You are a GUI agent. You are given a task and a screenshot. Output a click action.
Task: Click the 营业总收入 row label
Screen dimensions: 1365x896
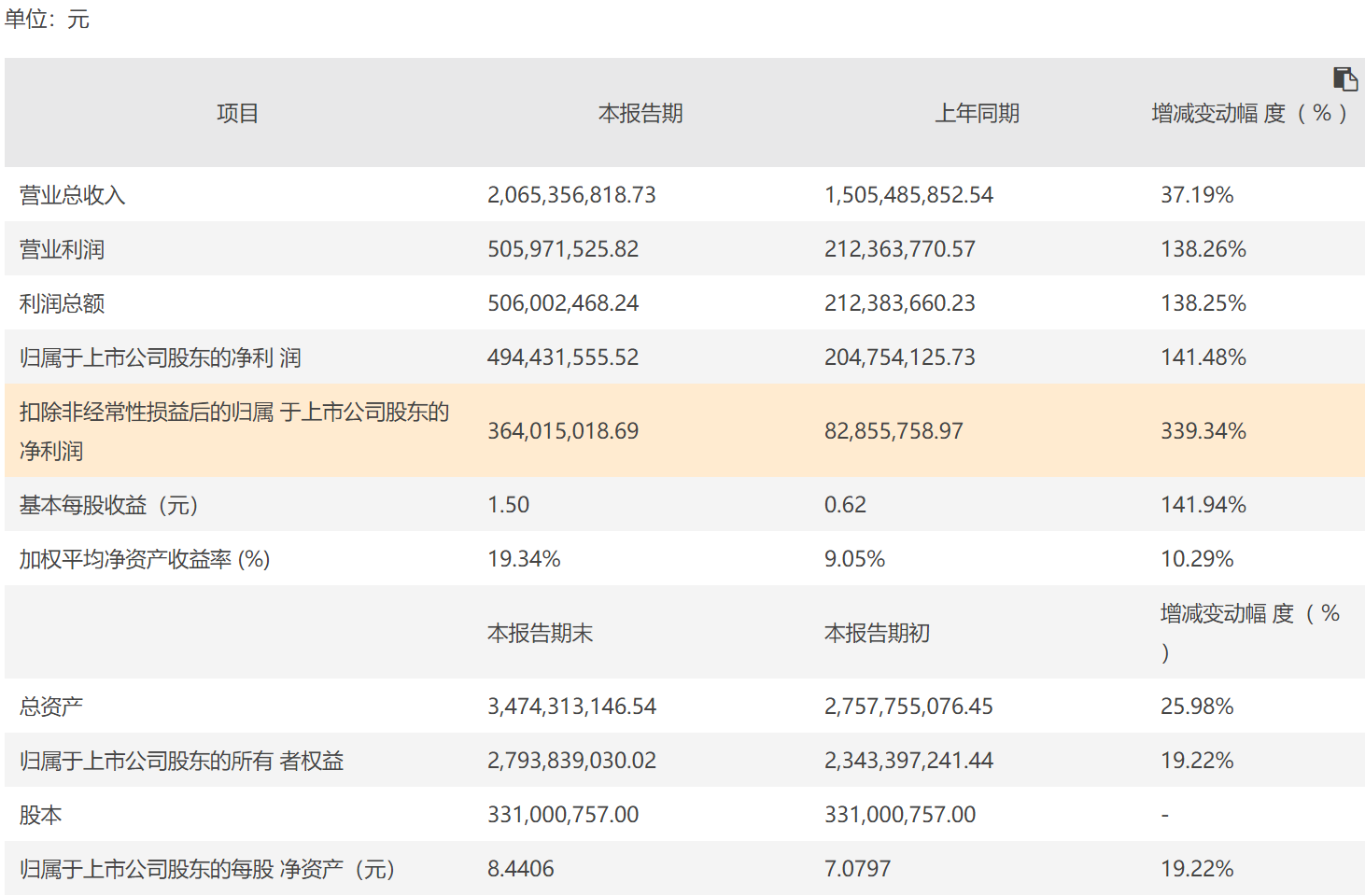[72, 195]
